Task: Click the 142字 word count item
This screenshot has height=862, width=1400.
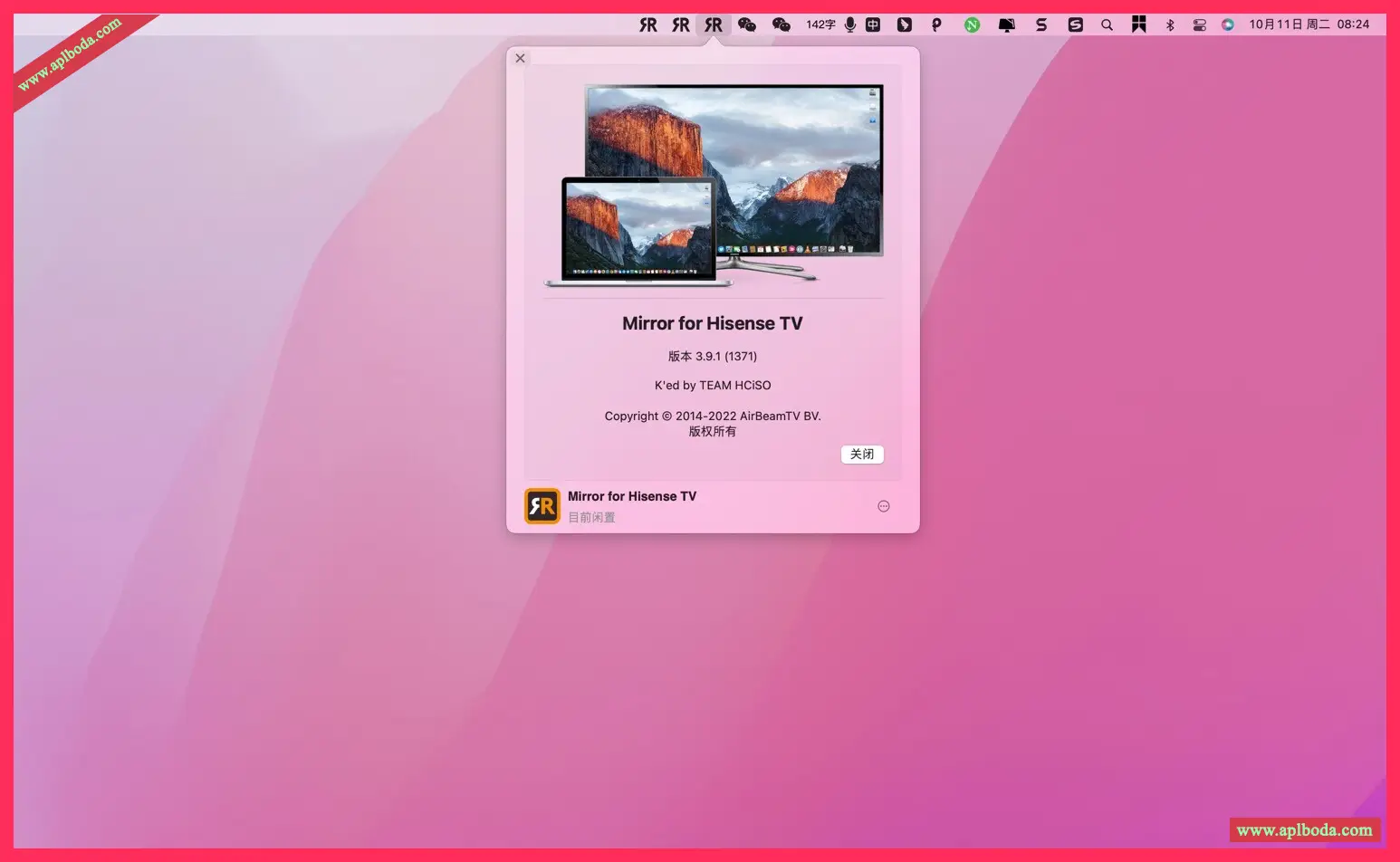Action: (820, 24)
